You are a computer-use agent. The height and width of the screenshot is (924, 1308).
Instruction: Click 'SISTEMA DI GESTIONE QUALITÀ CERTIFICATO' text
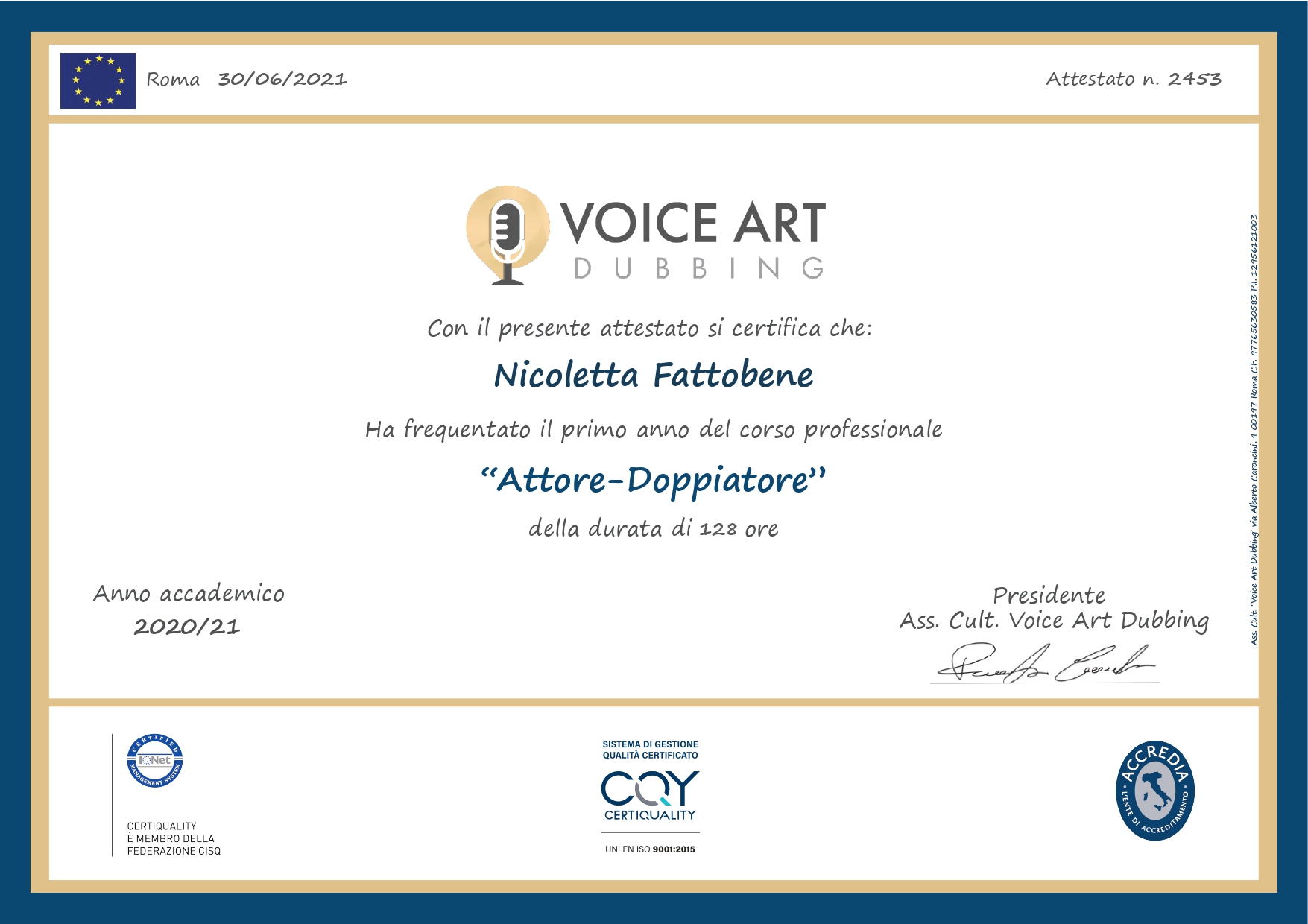[651, 750]
